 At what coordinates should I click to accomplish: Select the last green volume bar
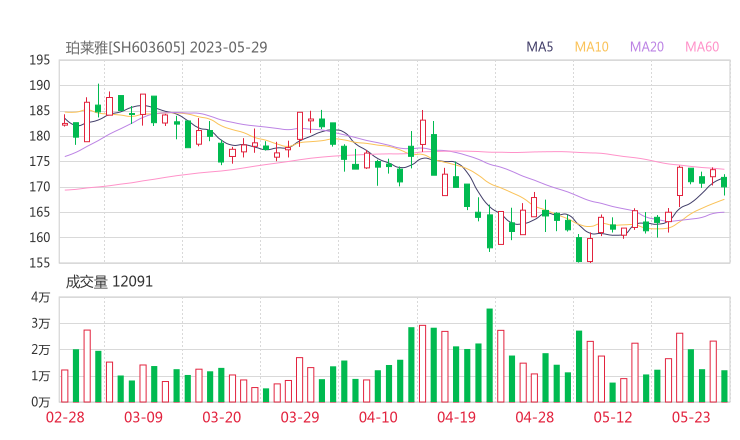pyautogui.click(x=724, y=386)
